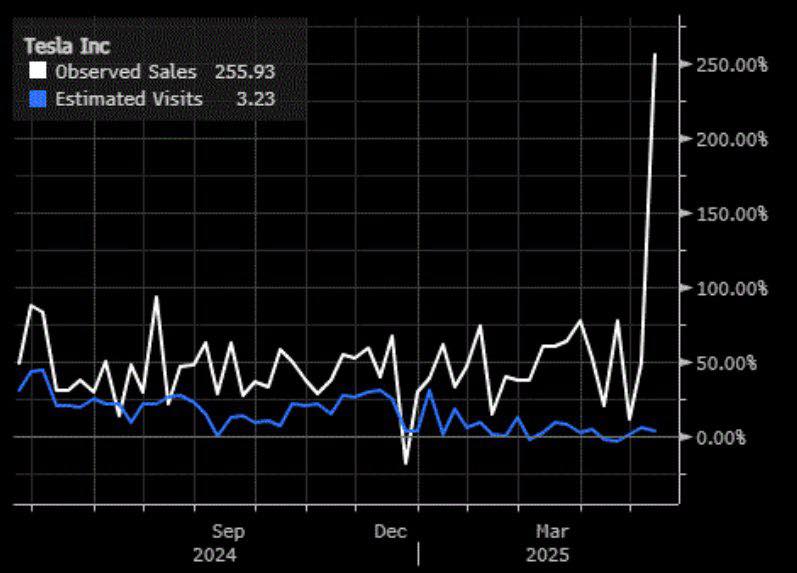Click the white line's negative dip in December
Viewport: 797px width, 573px height.
[406, 463]
